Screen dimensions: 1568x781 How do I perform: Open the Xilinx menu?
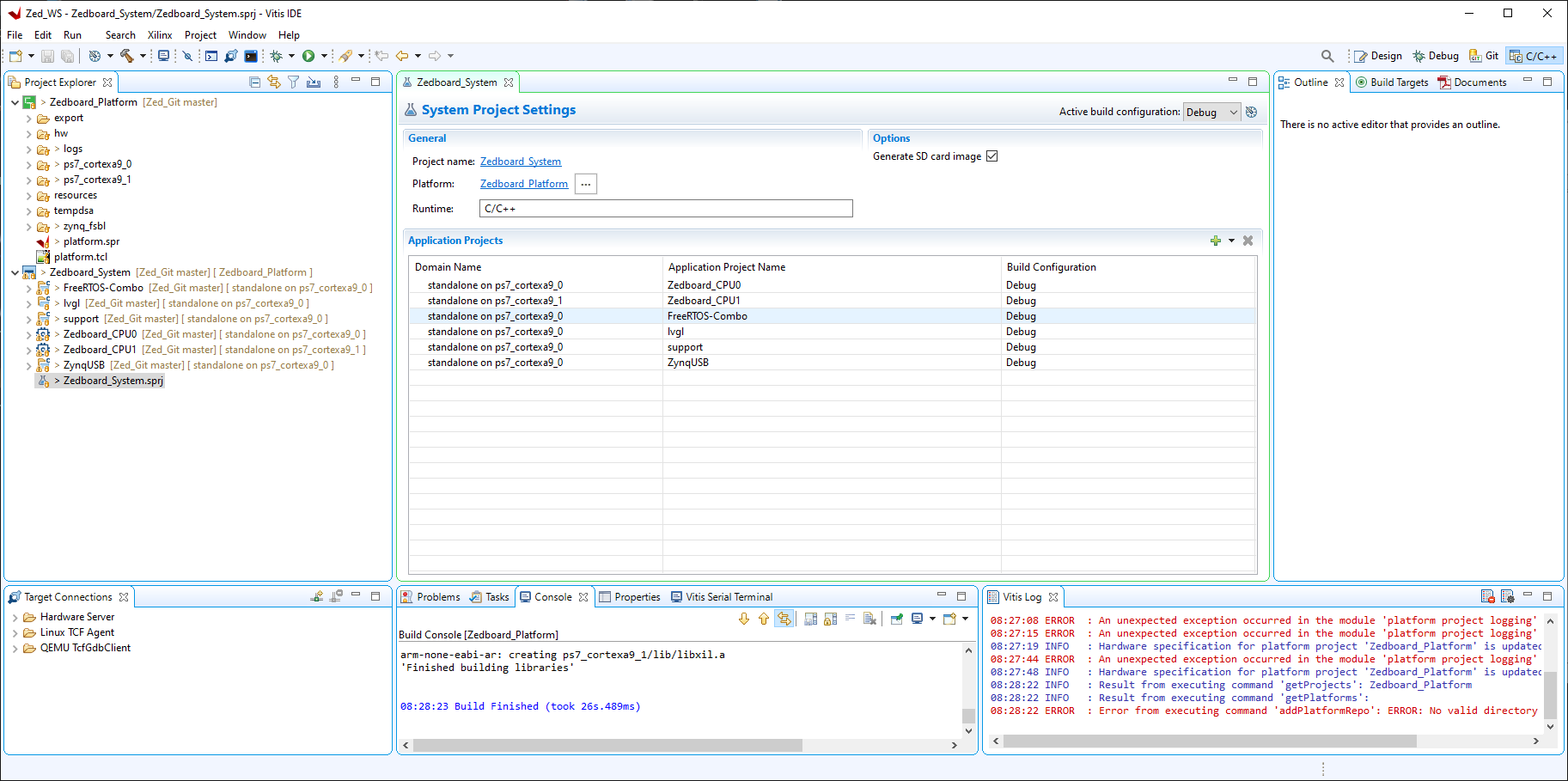pyautogui.click(x=160, y=35)
